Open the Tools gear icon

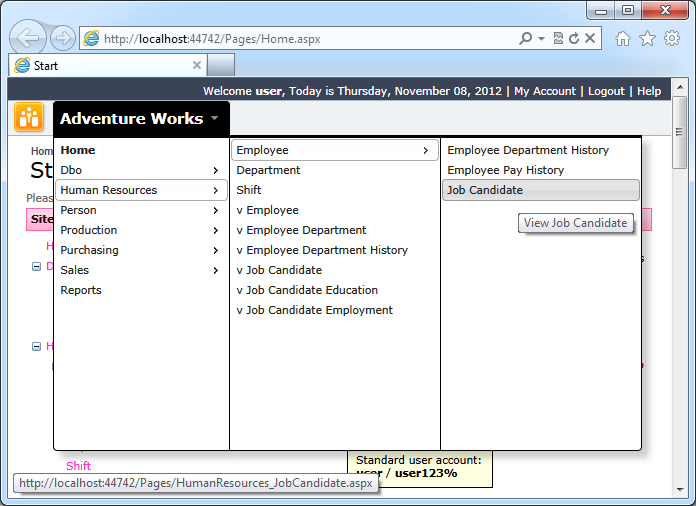point(672,38)
